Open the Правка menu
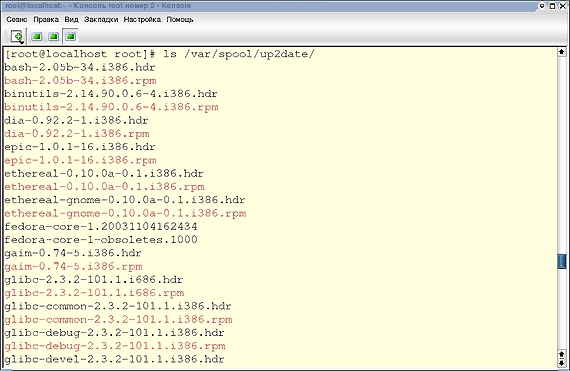 tap(46, 20)
